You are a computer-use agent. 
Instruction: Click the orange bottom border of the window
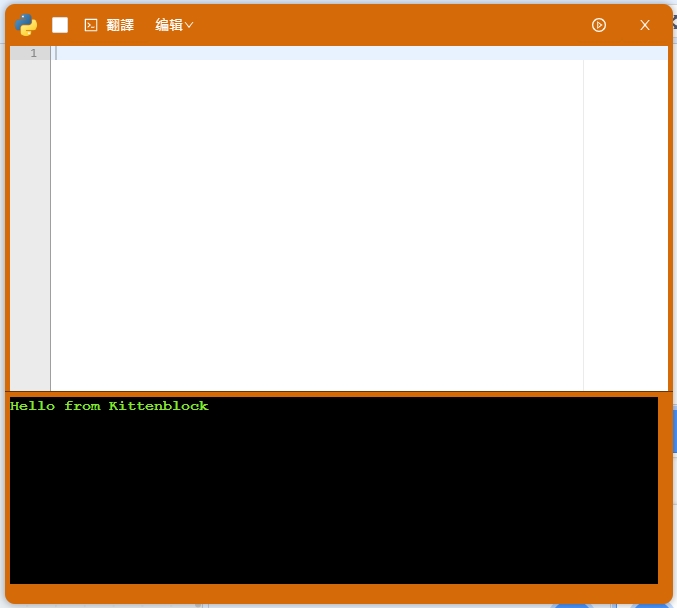(338, 595)
